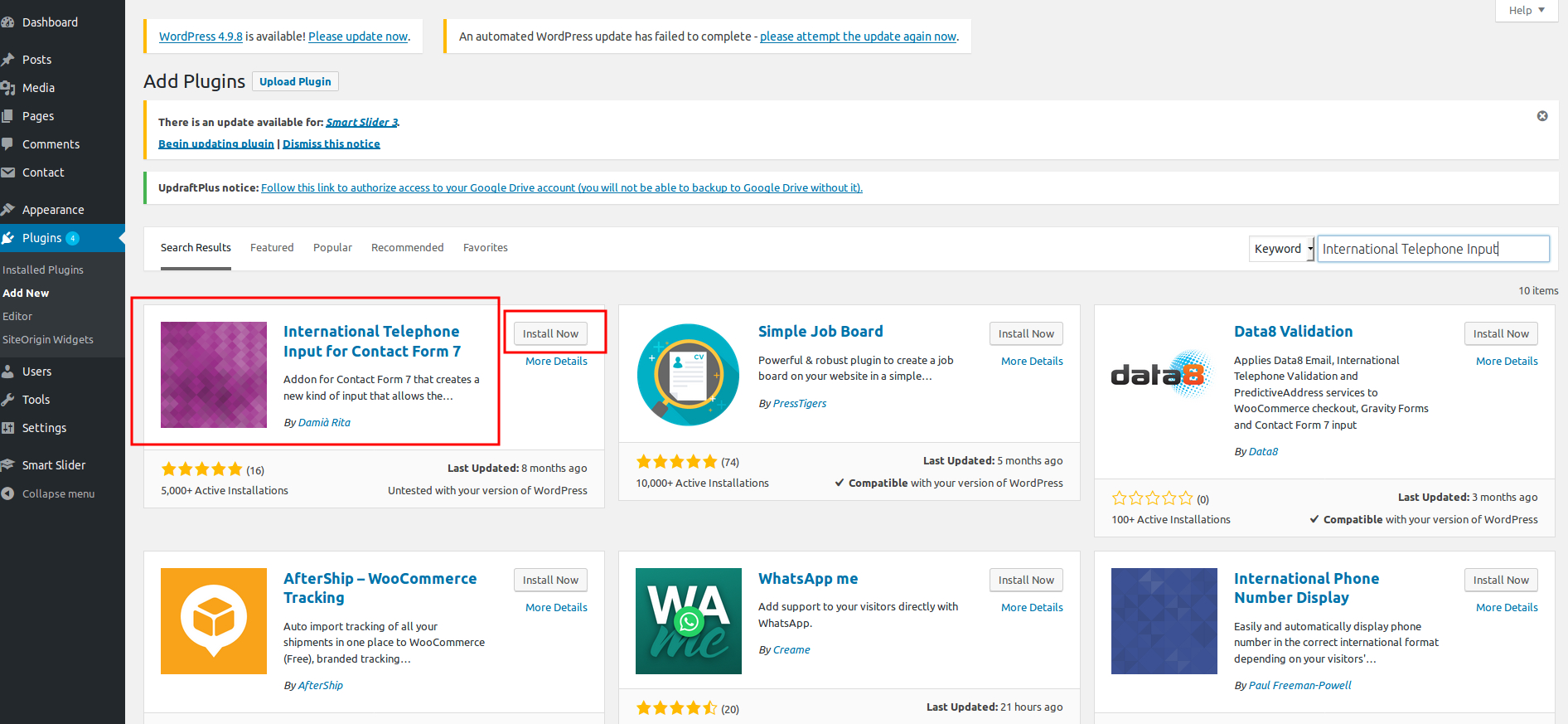The height and width of the screenshot is (724, 1568).
Task: Click 'Begin updating plugin' link
Action: pyautogui.click(x=216, y=143)
